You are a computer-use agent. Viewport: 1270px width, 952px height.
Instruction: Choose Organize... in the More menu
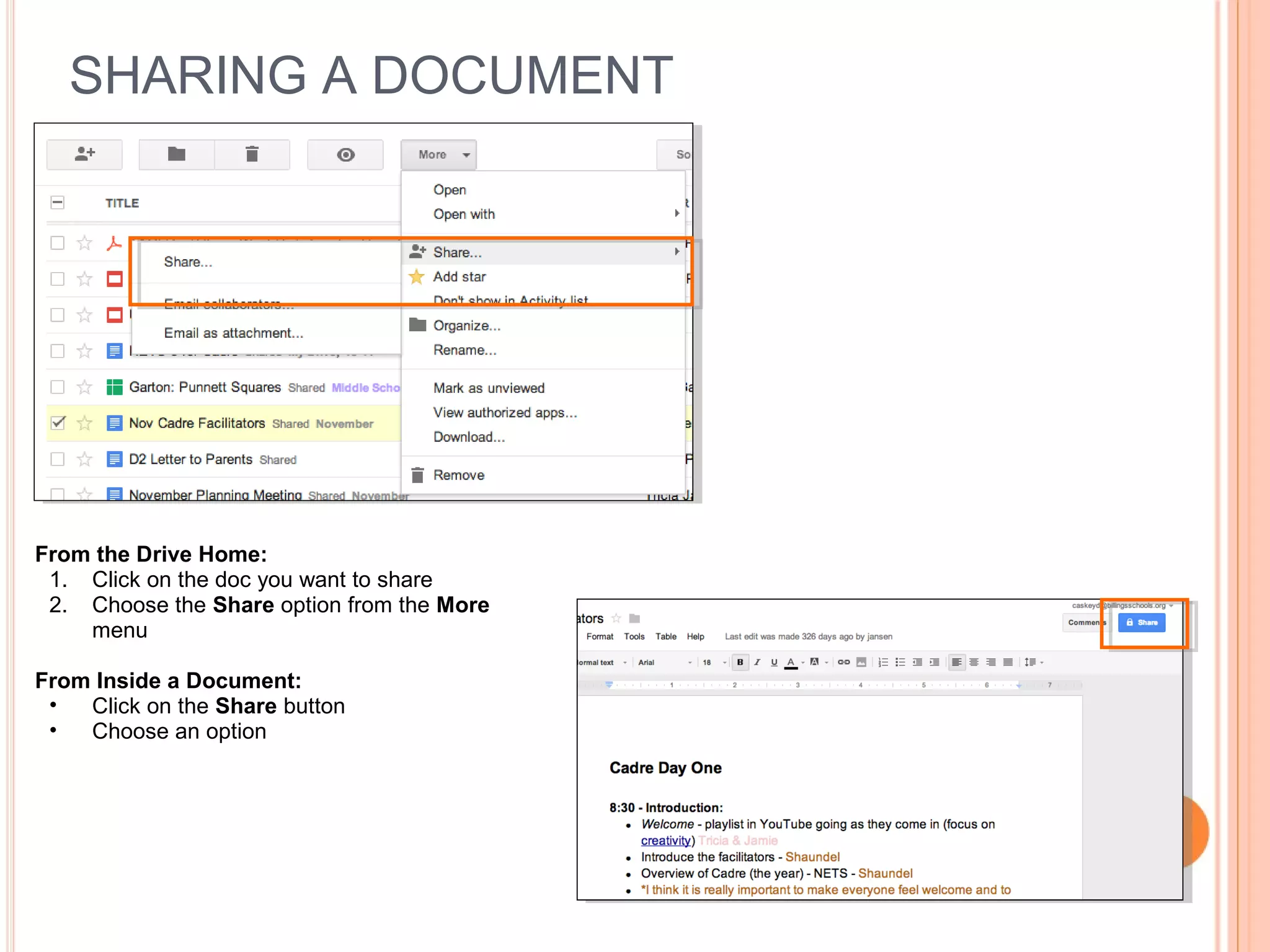pyautogui.click(x=466, y=325)
